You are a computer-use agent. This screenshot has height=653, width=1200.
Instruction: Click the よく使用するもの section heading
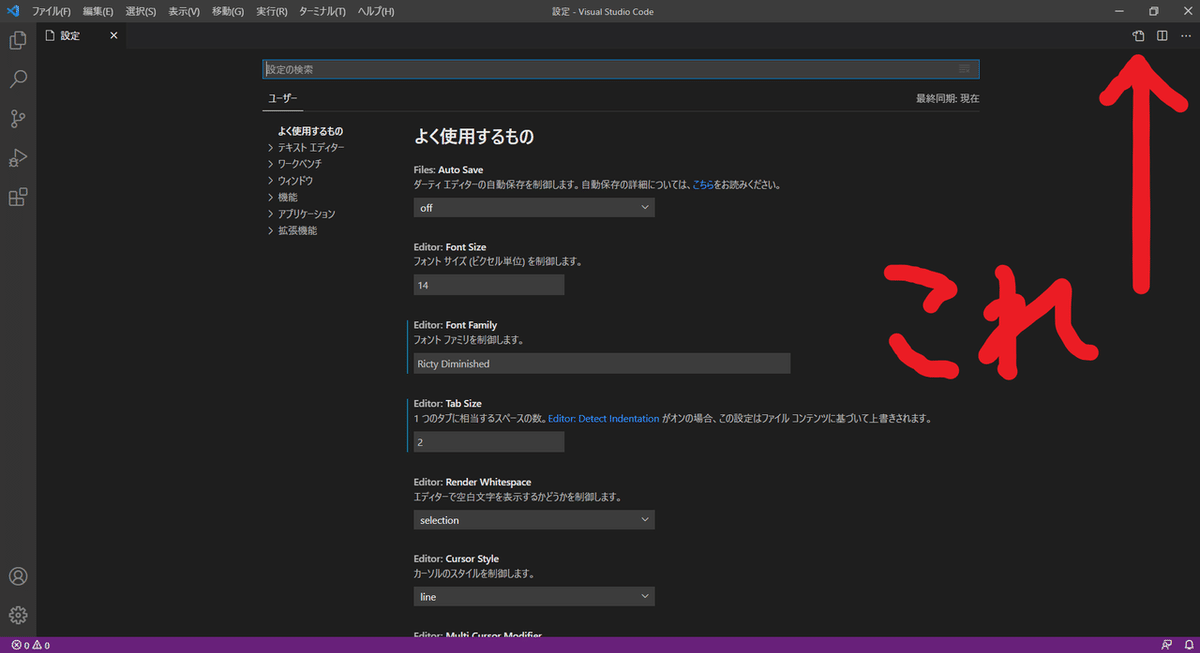pos(474,137)
